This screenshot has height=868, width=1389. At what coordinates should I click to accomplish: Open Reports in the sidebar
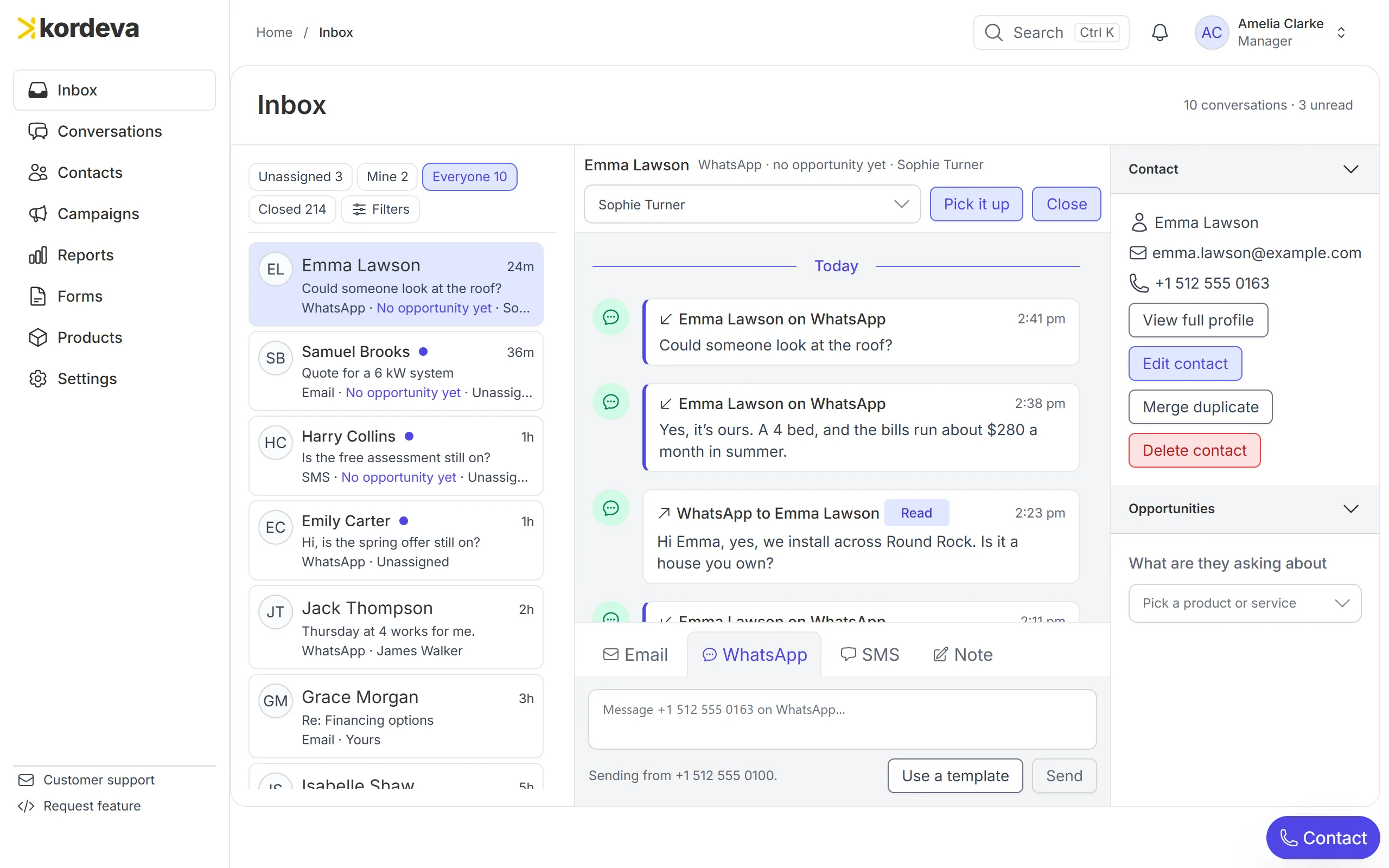[x=114, y=255]
